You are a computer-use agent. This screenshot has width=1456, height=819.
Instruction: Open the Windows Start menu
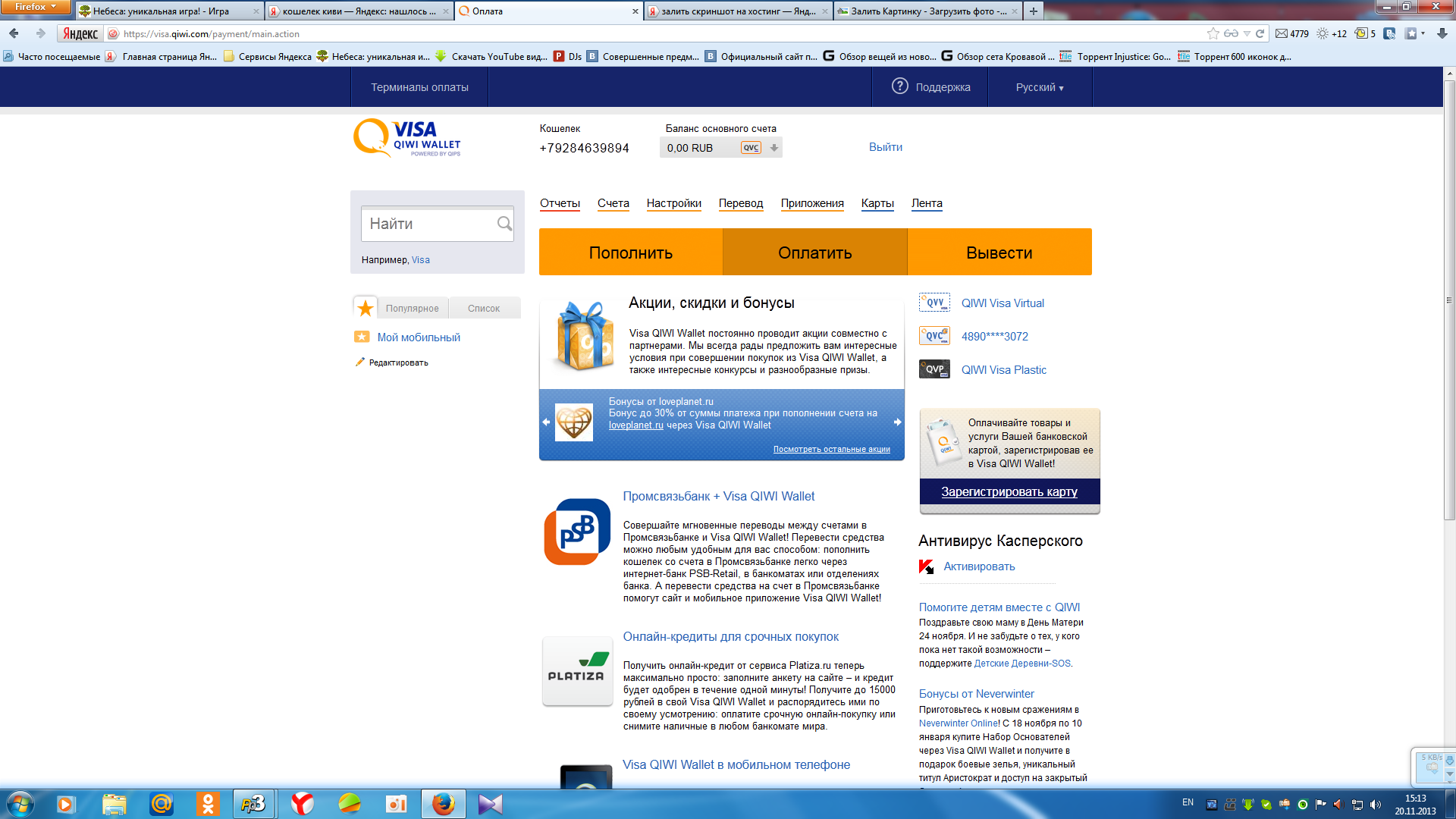20,804
